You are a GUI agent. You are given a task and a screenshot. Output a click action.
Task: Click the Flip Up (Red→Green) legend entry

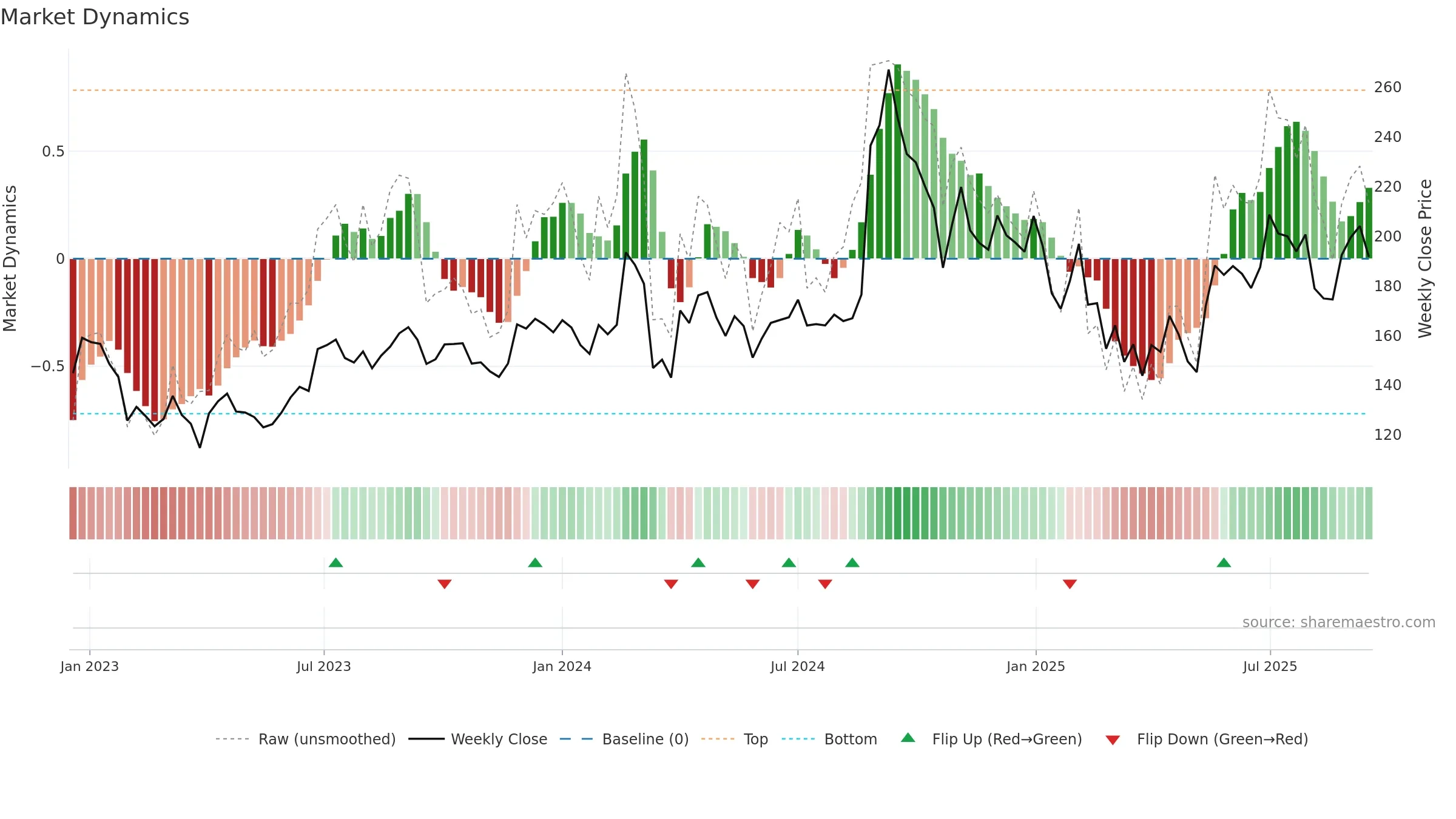tap(991, 739)
